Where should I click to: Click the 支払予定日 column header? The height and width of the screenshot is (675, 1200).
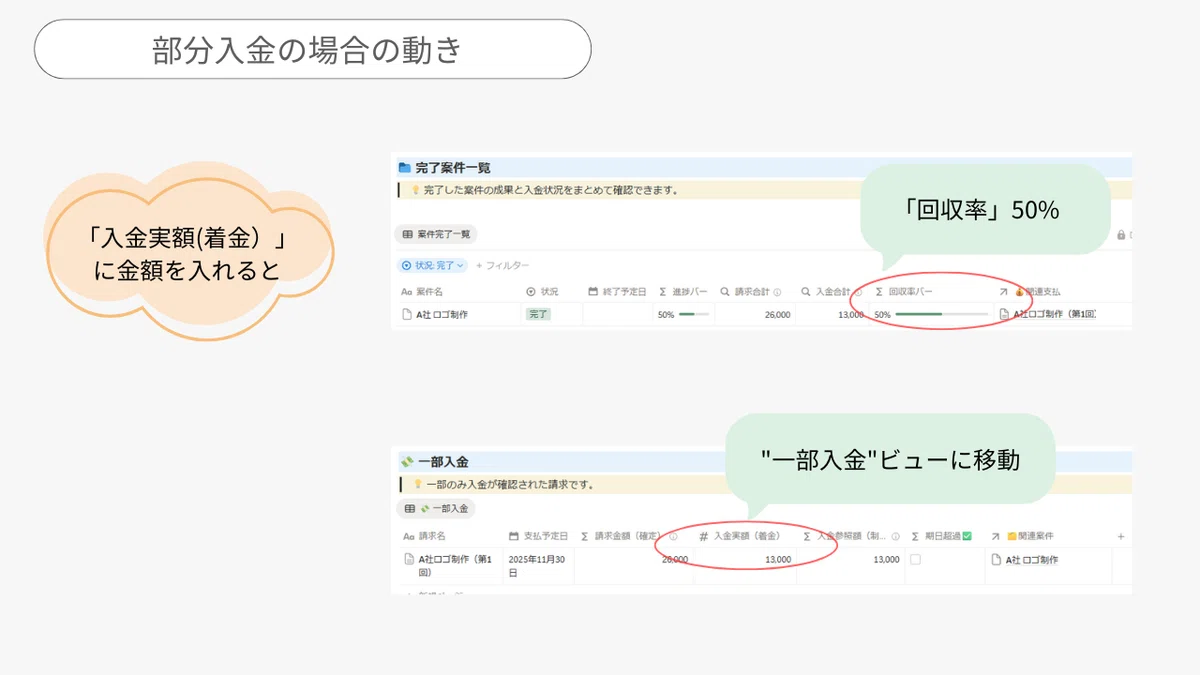coord(539,536)
